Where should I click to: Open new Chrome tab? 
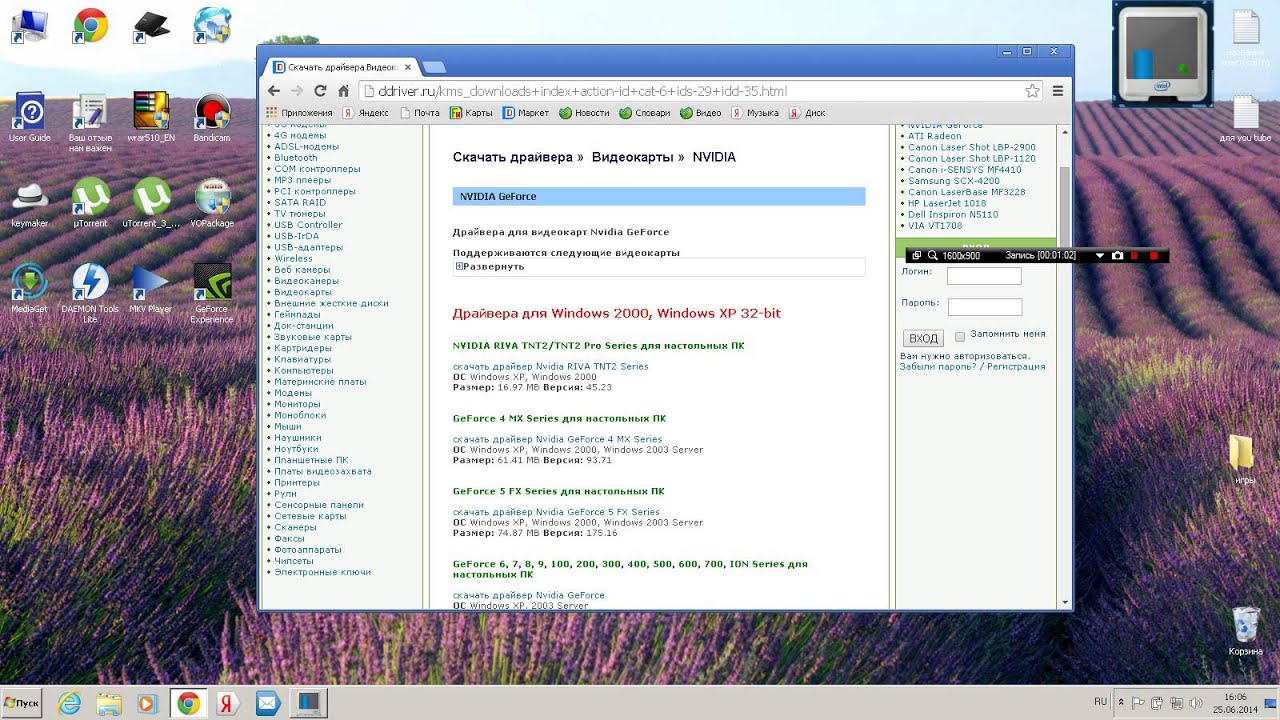(433, 67)
